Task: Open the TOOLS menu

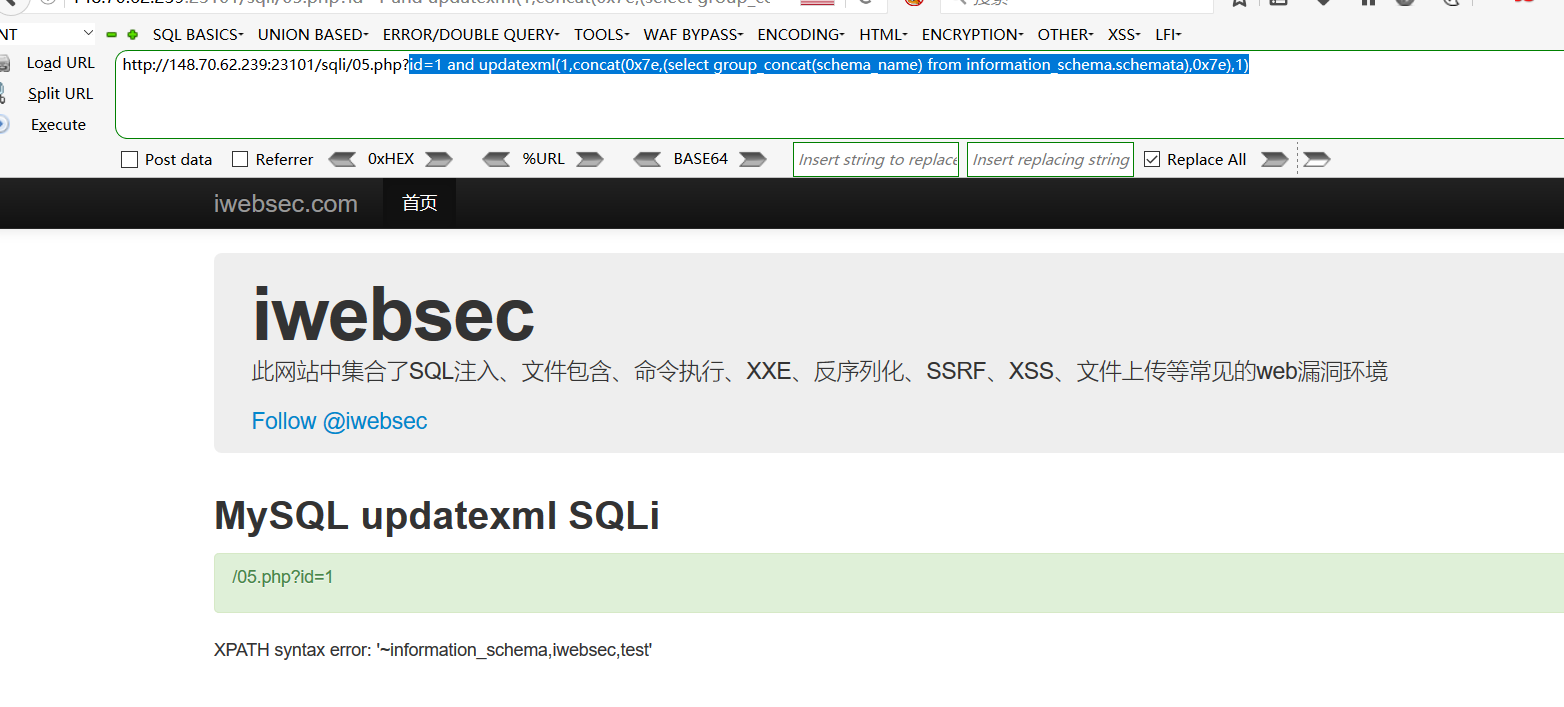Action: (602, 35)
